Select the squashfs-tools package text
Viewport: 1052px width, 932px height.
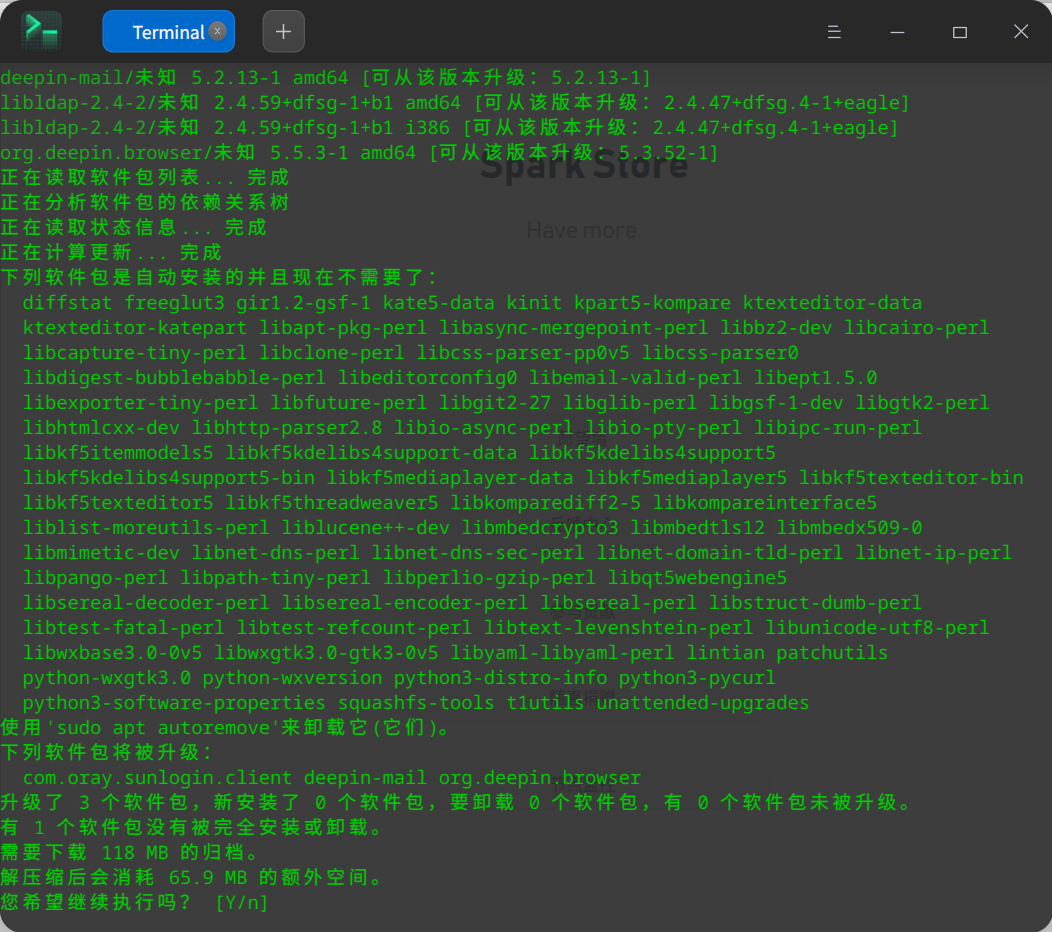pyautogui.click(x=416, y=702)
